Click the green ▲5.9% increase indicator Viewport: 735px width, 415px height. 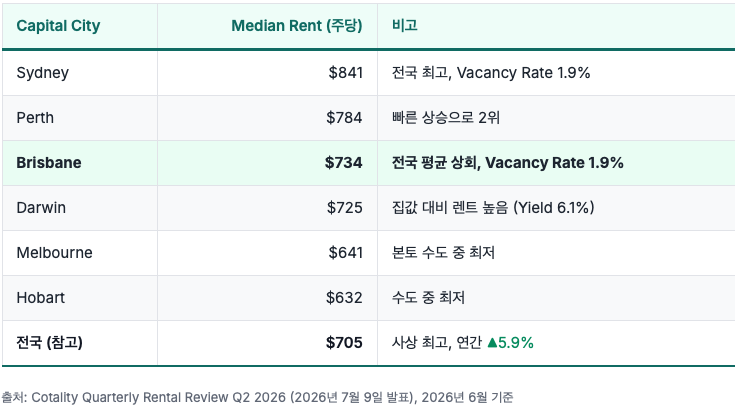pos(510,343)
